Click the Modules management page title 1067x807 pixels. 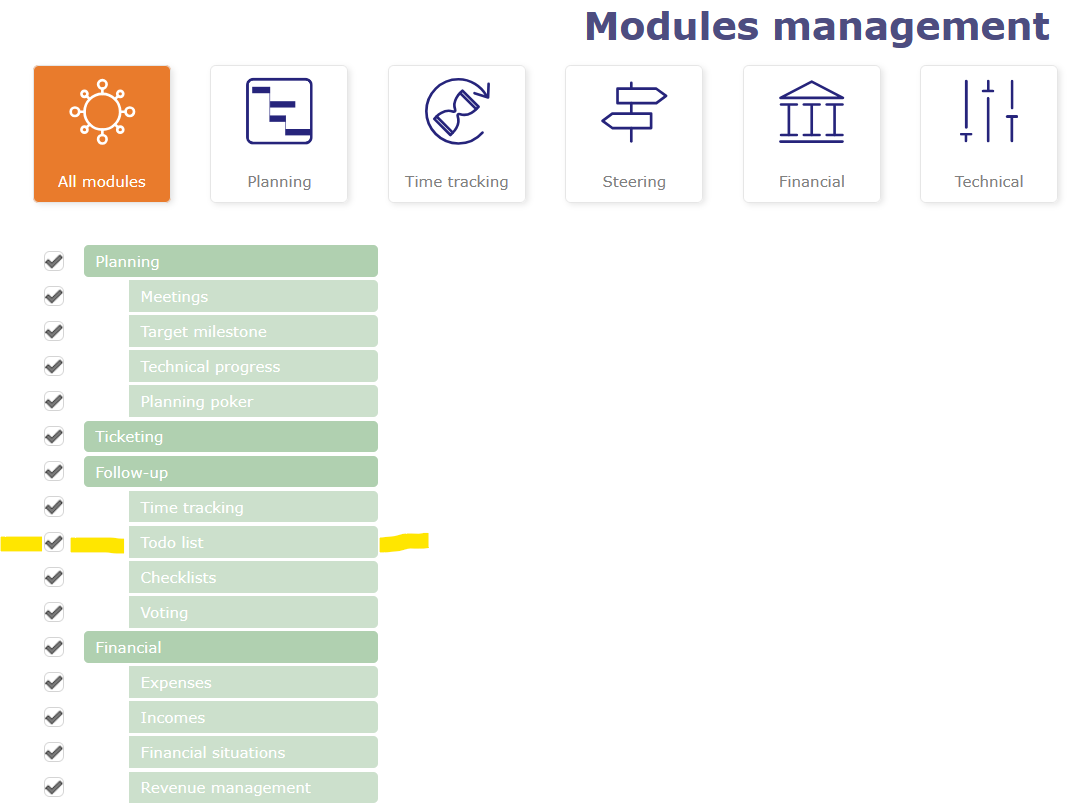[x=817, y=27]
